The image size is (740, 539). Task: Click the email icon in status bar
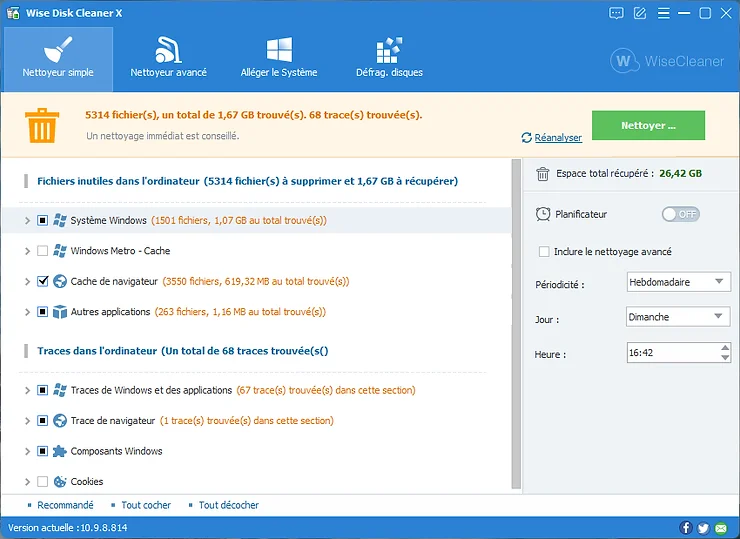click(x=721, y=528)
